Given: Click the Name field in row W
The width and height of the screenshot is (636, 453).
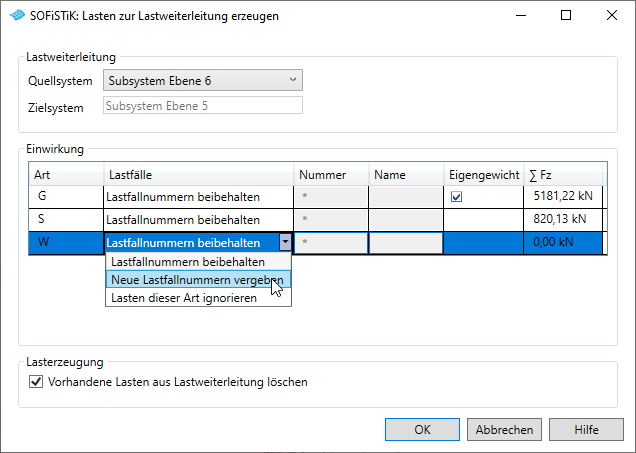Looking at the screenshot, I should pyautogui.click(x=406, y=242).
